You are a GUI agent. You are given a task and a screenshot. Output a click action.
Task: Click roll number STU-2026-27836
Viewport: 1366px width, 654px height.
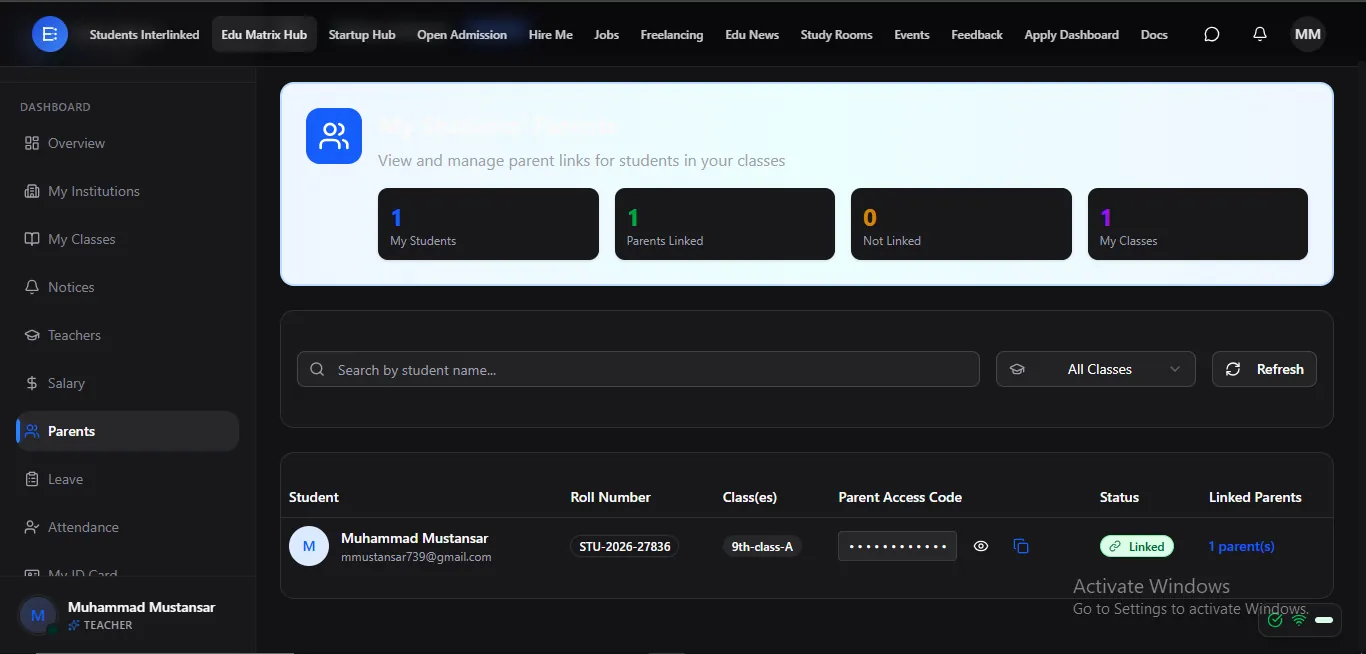pos(625,546)
